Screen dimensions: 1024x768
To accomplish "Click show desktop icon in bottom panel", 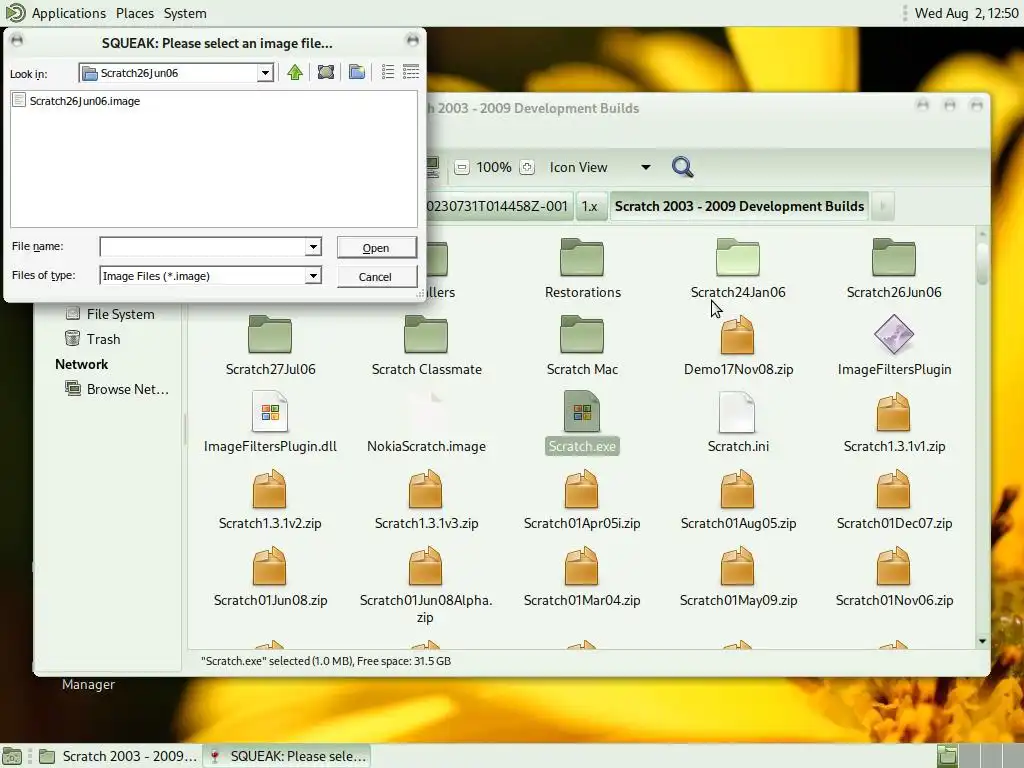I will [x=12, y=756].
